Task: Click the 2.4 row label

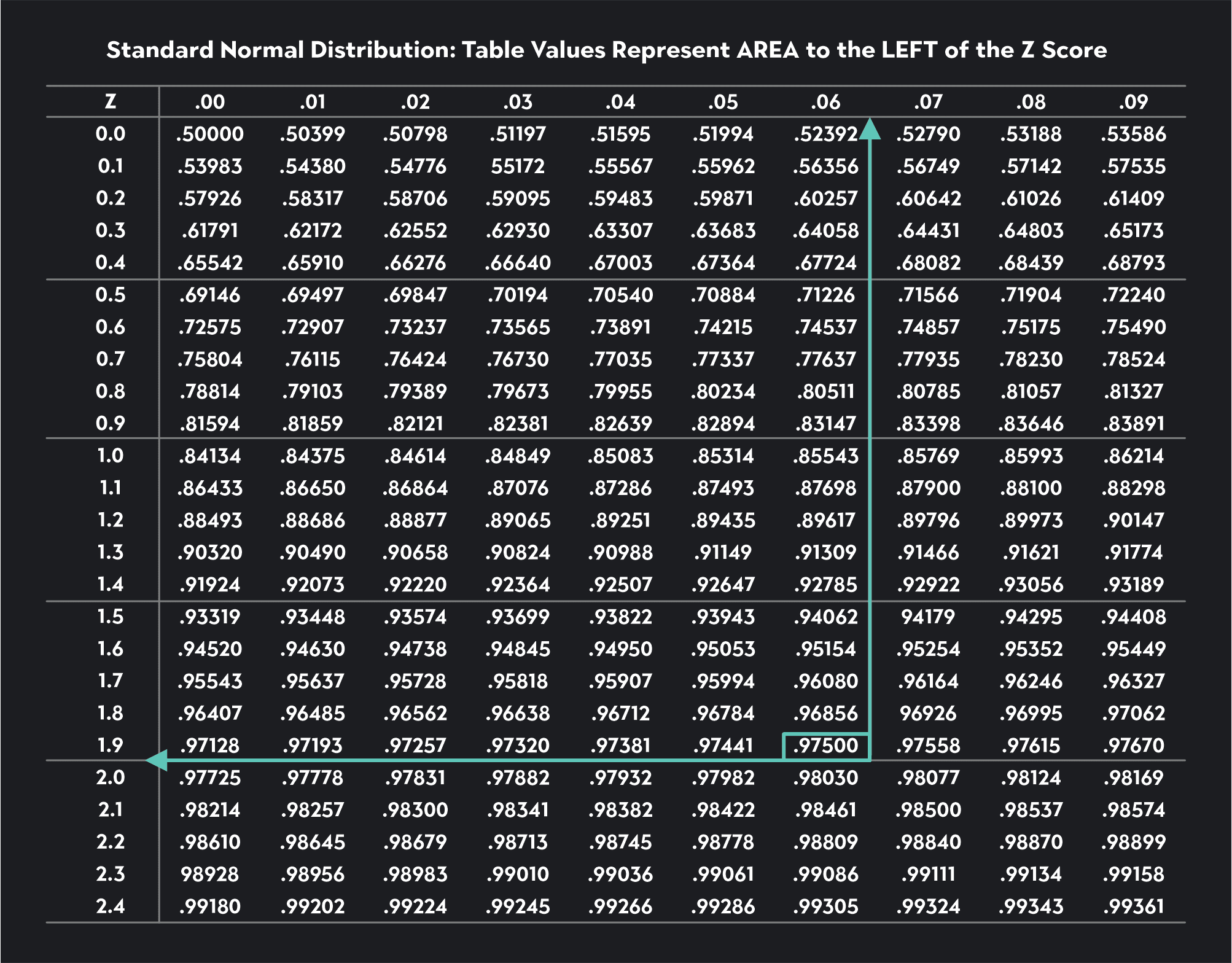Action: coord(111,906)
